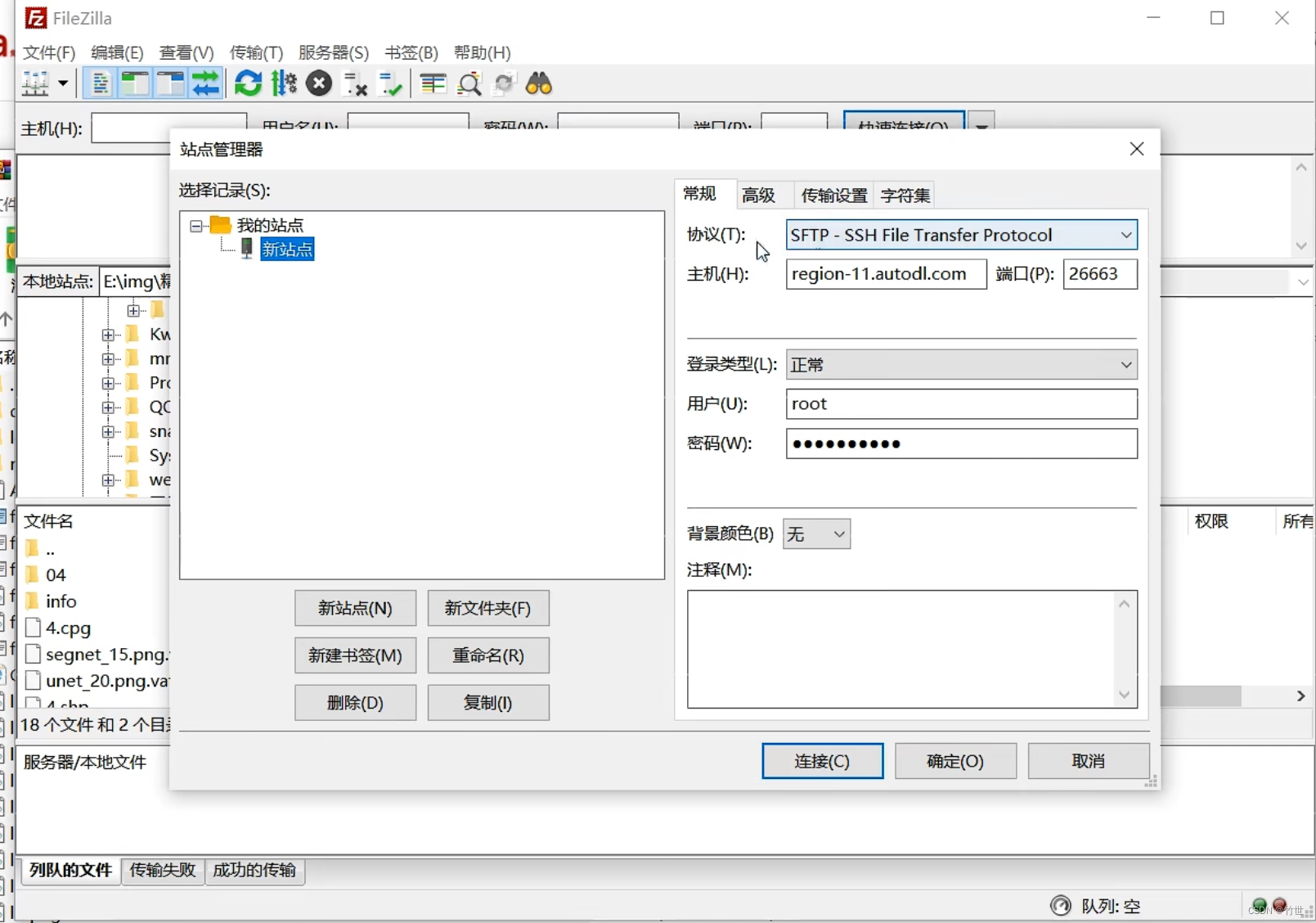Open the 传输(T) menu
This screenshot has width=1316, height=923.
coord(256,52)
